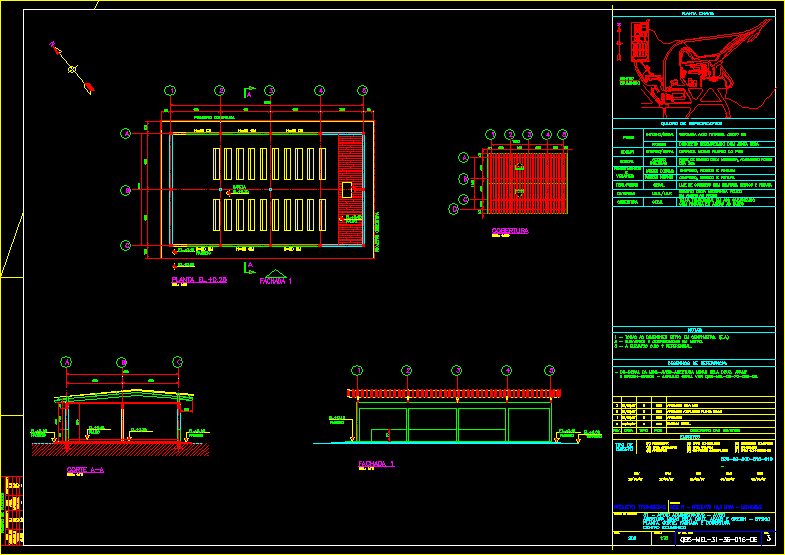Click the Fachada 1 view triangle below the floor plan

tap(276, 273)
